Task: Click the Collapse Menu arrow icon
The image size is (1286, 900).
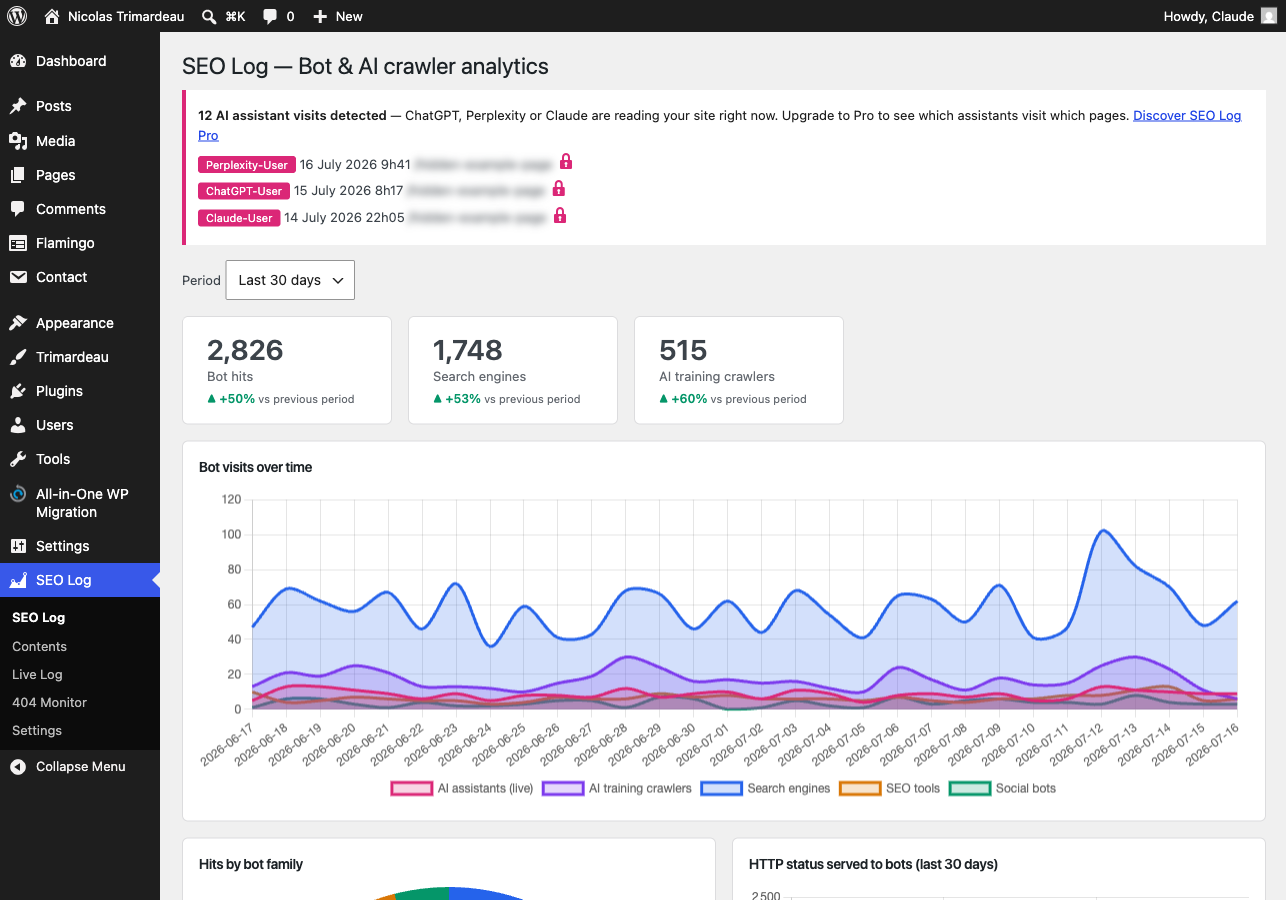Action: 18,767
